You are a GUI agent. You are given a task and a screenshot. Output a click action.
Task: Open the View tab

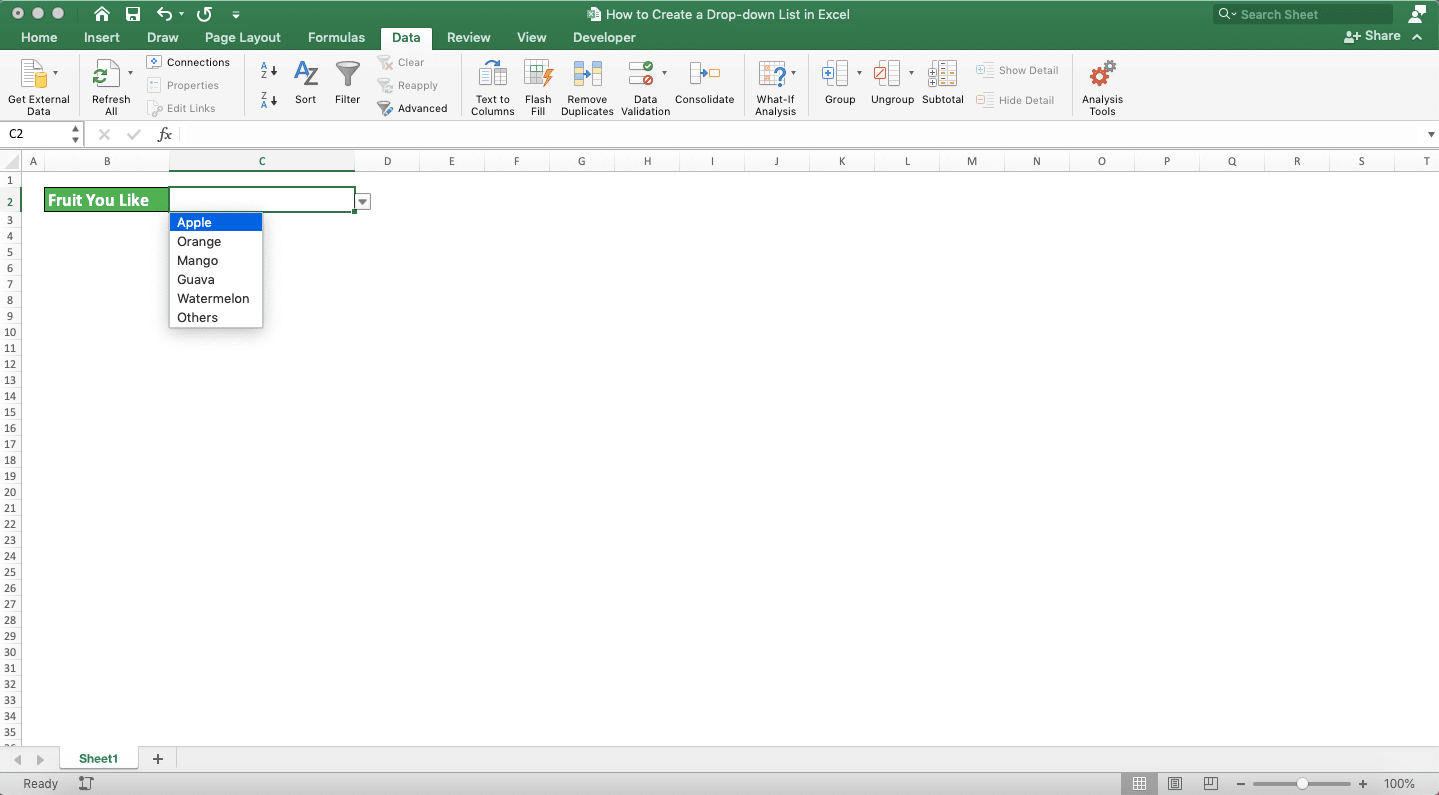[532, 37]
